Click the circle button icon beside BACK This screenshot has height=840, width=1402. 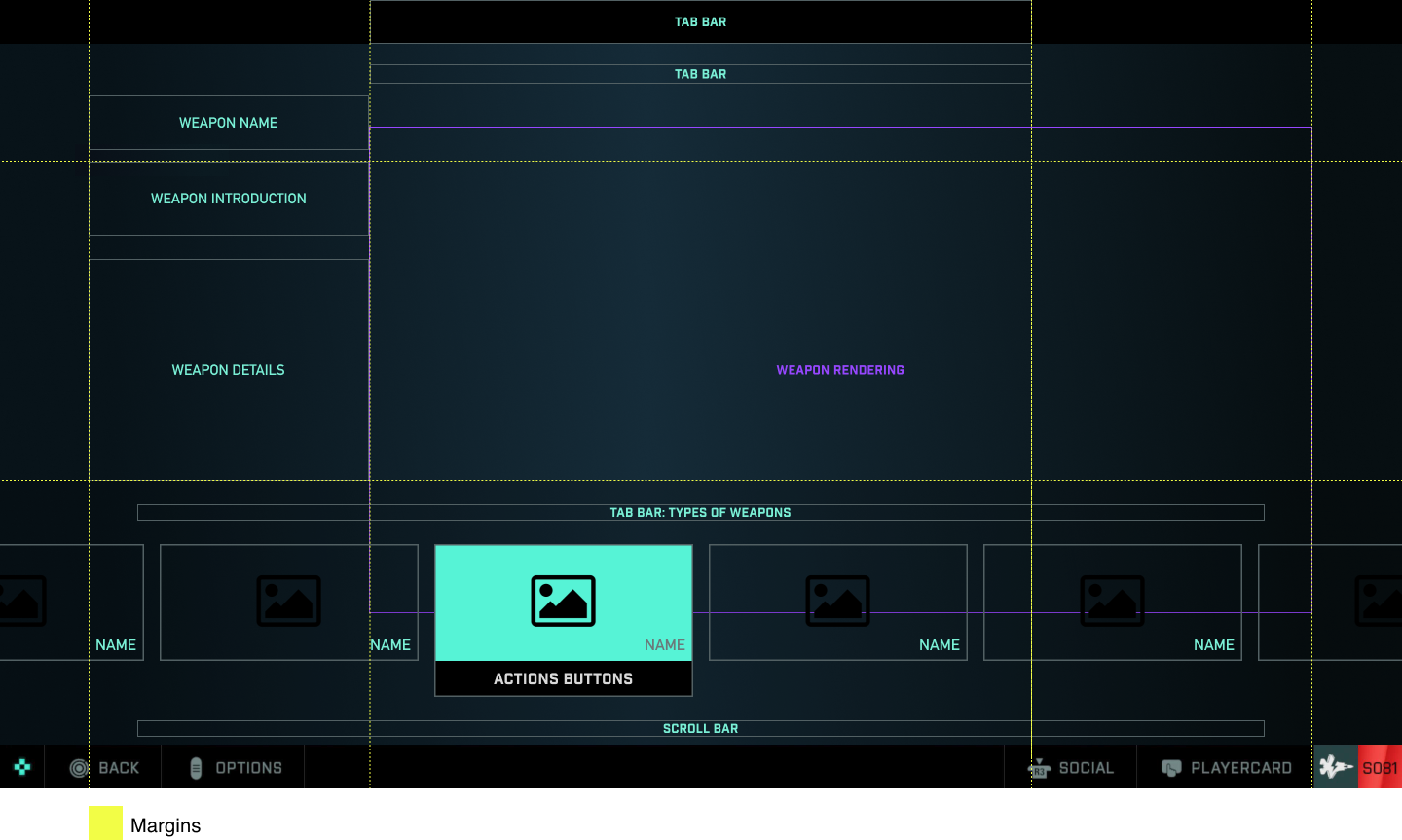[80, 768]
